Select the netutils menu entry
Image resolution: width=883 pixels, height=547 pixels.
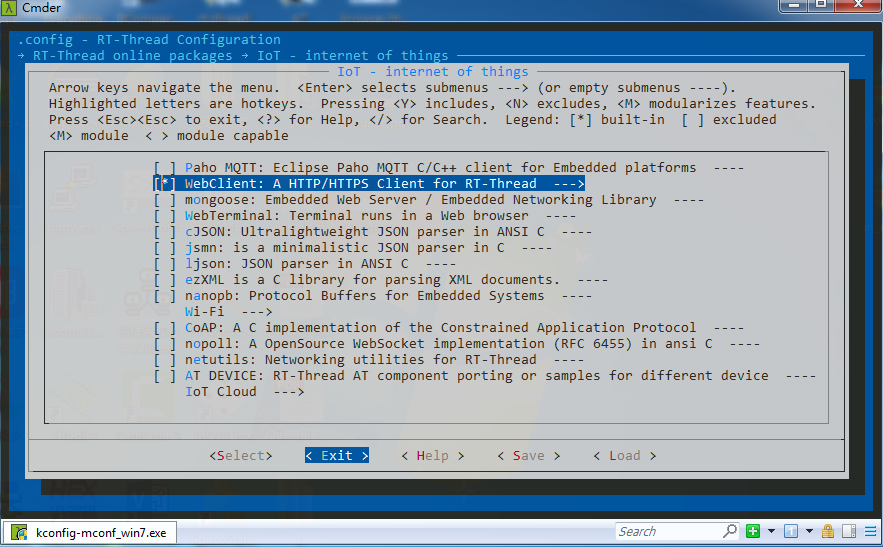click(360, 360)
